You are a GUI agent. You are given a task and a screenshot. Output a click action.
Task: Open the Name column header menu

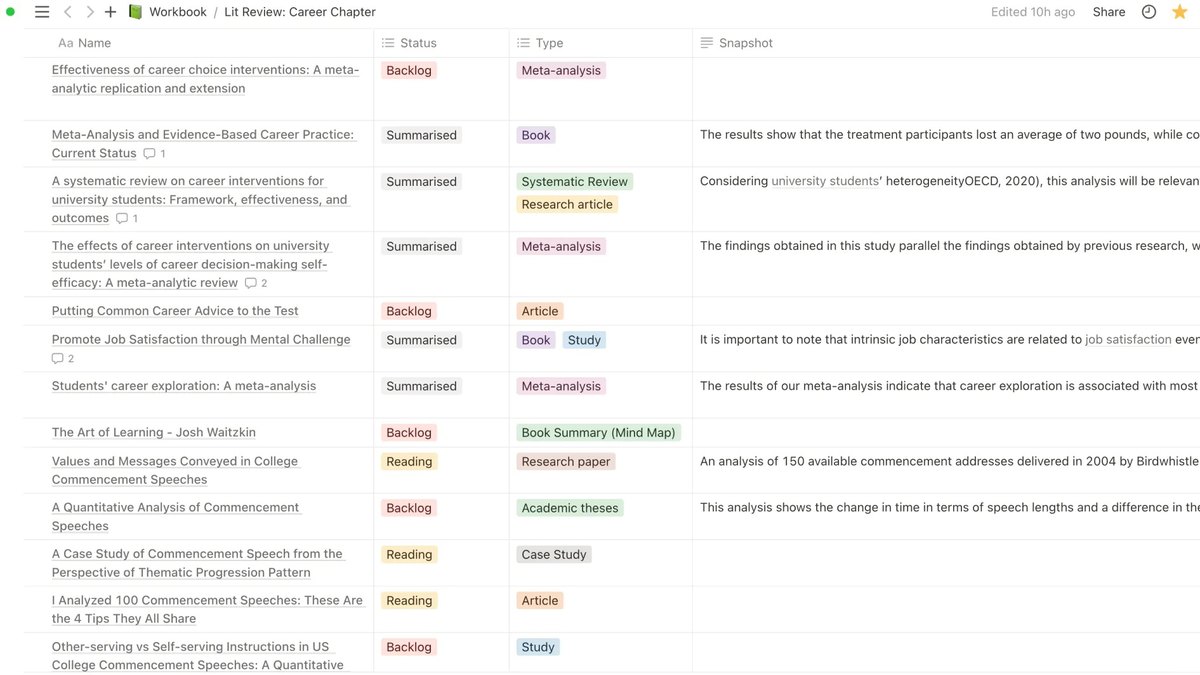click(85, 43)
